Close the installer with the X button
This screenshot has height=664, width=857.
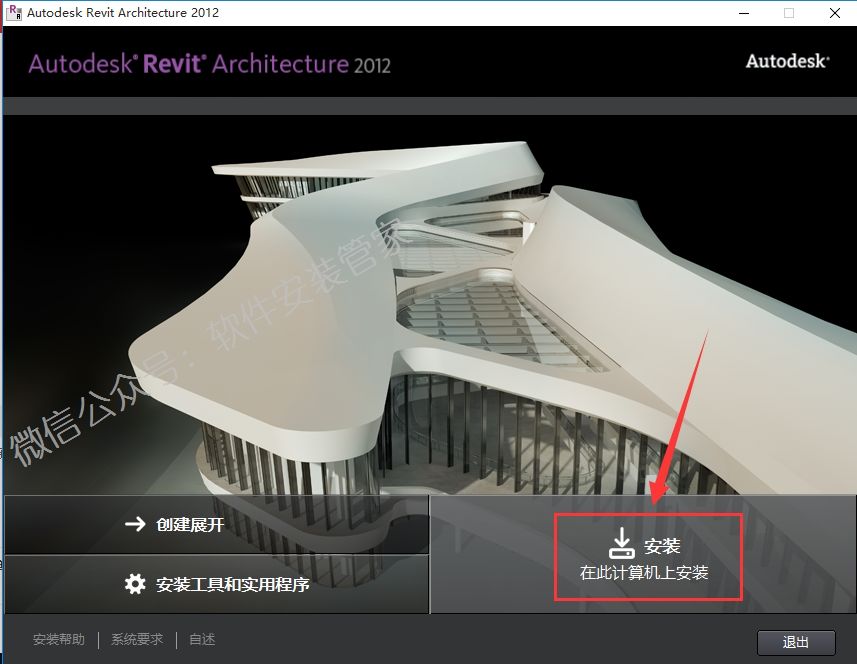pyautogui.click(x=834, y=13)
